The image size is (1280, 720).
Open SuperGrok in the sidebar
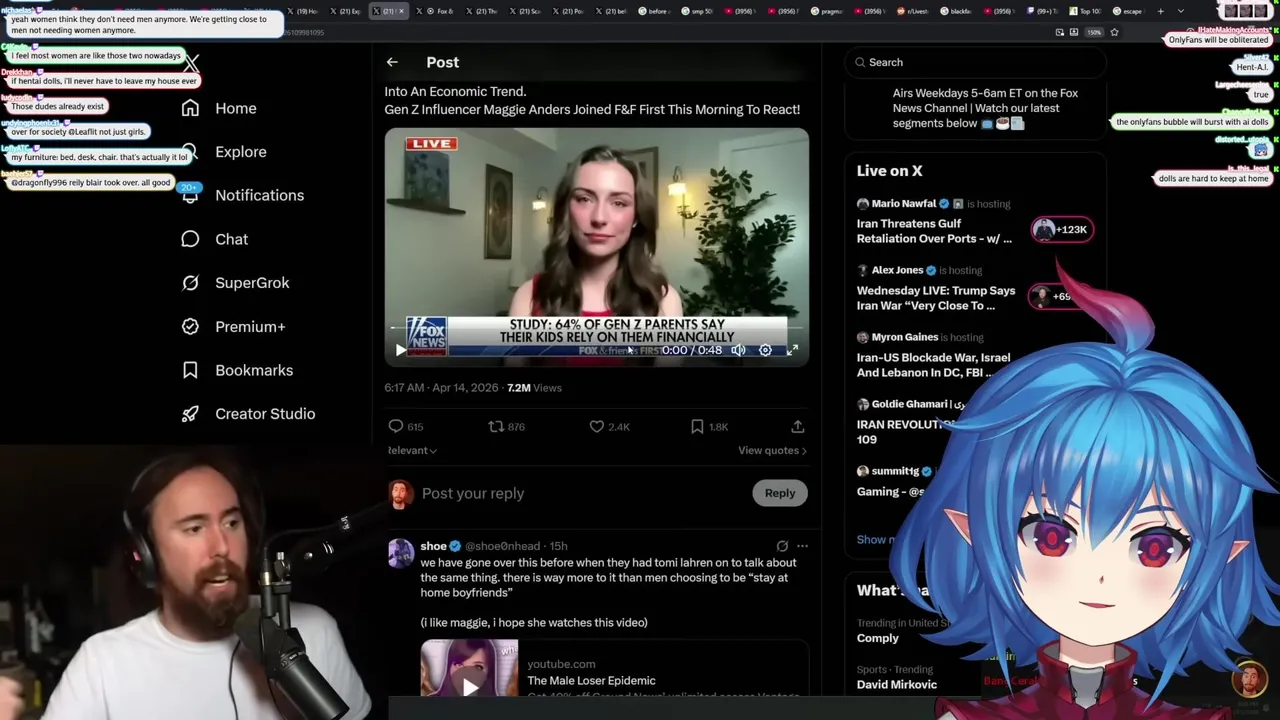pos(236,283)
